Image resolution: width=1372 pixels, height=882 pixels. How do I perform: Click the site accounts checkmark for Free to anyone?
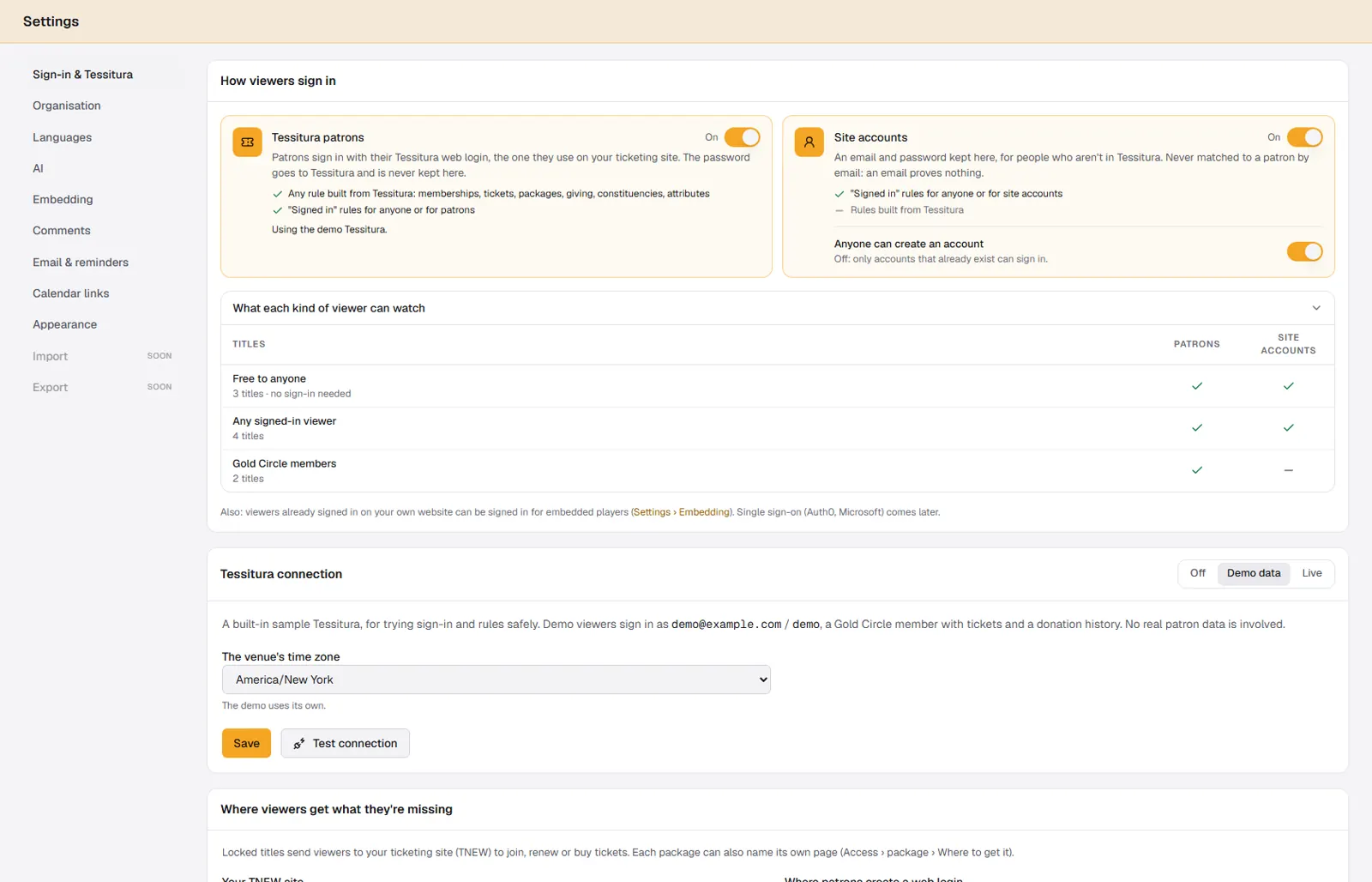point(1288,386)
